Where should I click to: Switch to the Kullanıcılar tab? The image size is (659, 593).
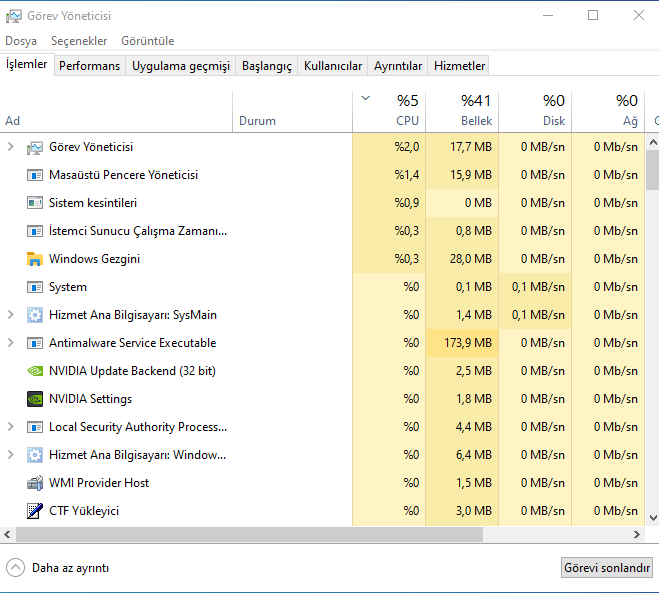[333, 66]
